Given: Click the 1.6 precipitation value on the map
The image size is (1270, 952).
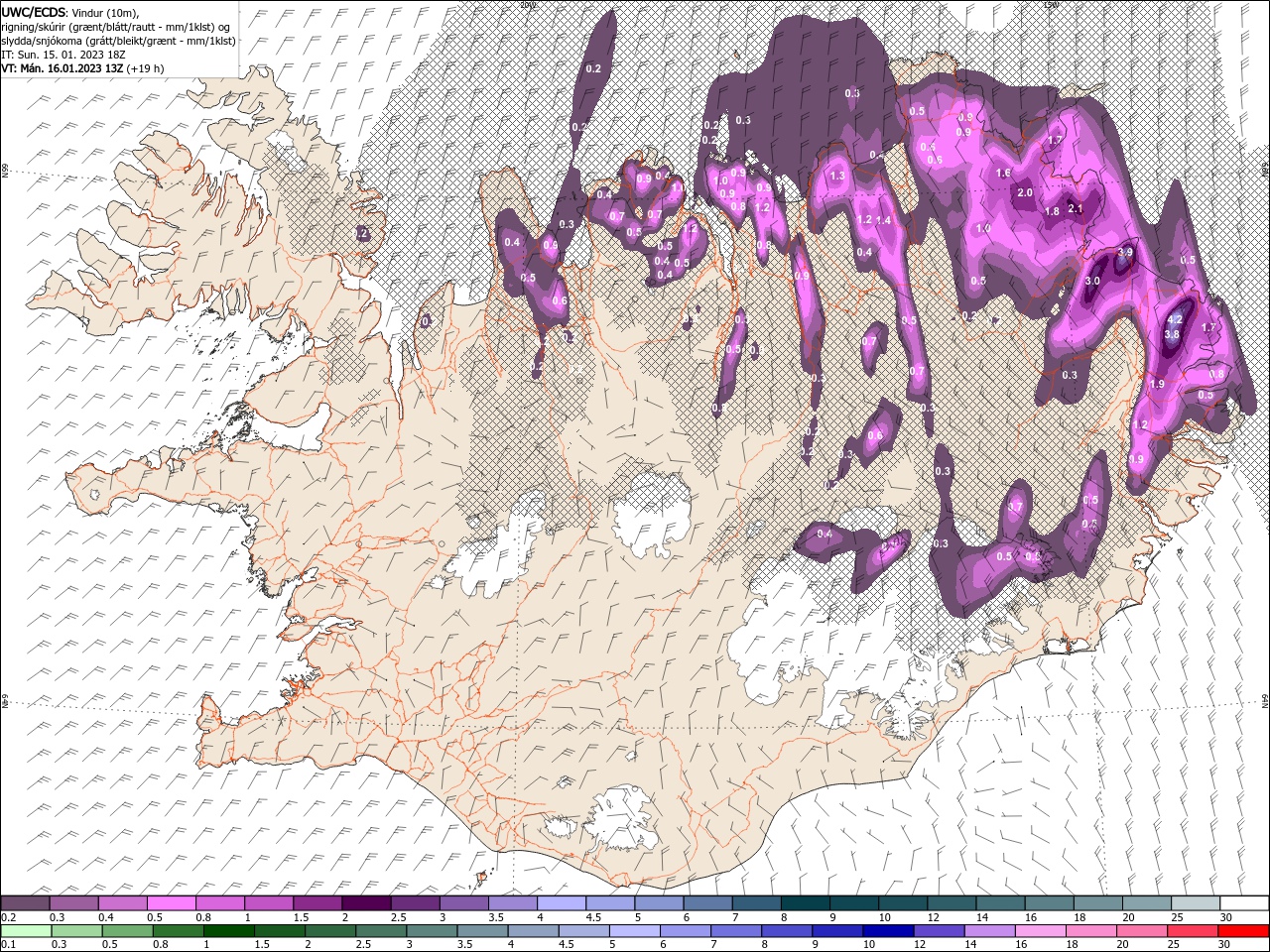Looking at the screenshot, I should click(1003, 174).
